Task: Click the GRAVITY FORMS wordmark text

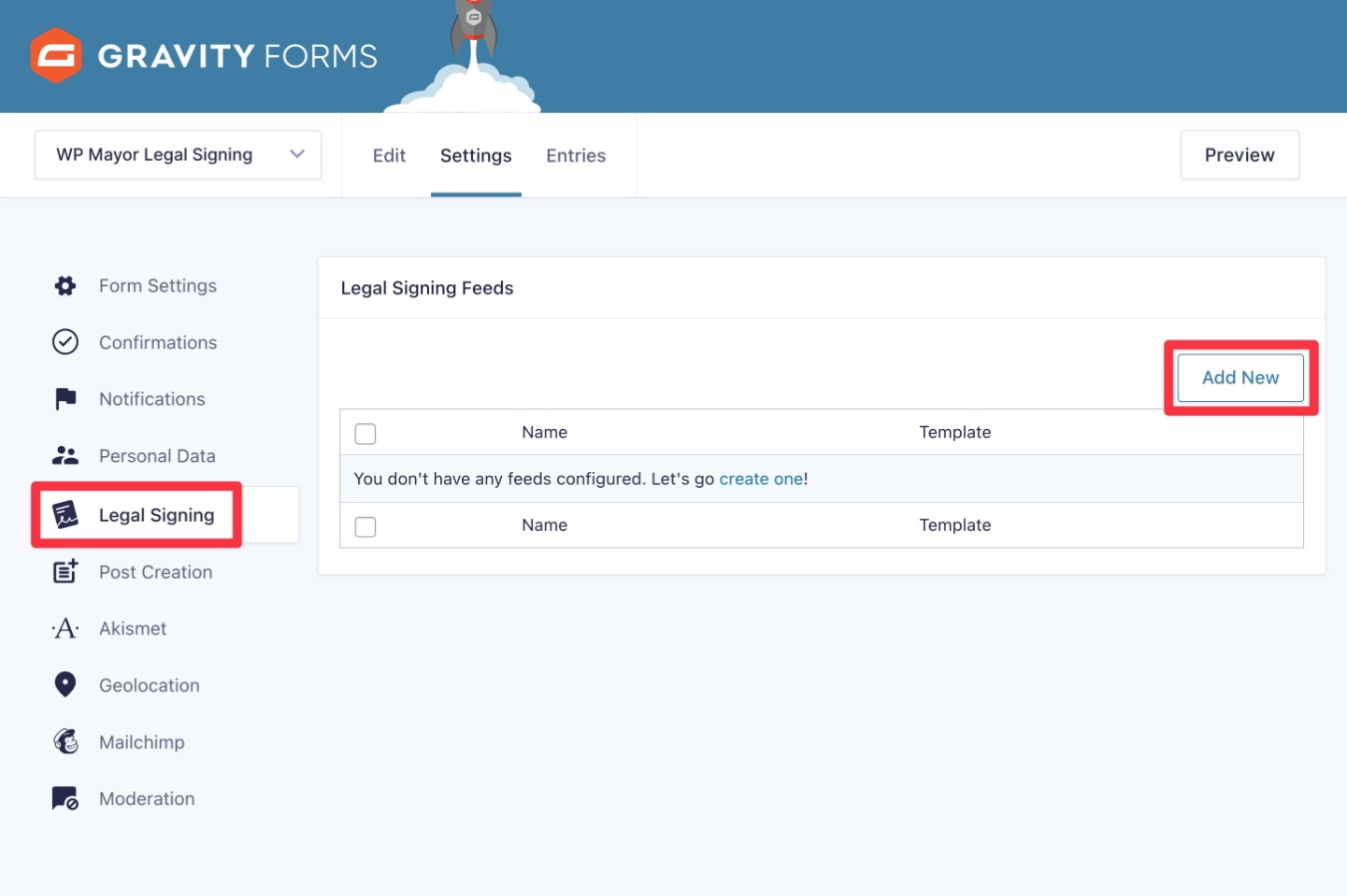Action: click(x=237, y=56)
